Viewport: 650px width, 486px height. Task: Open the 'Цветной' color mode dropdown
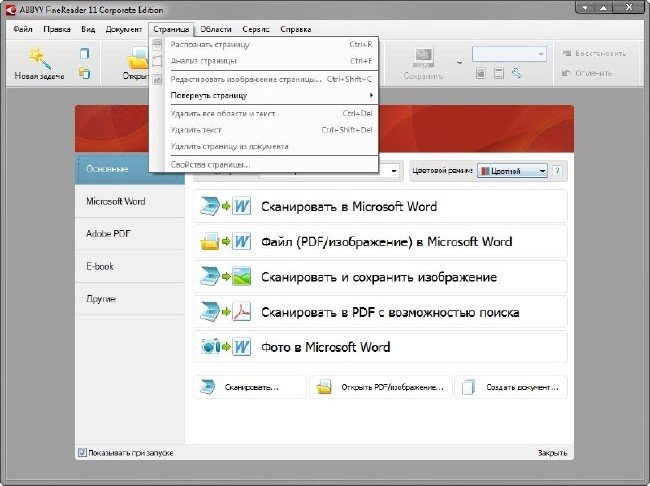click(512, 171)
